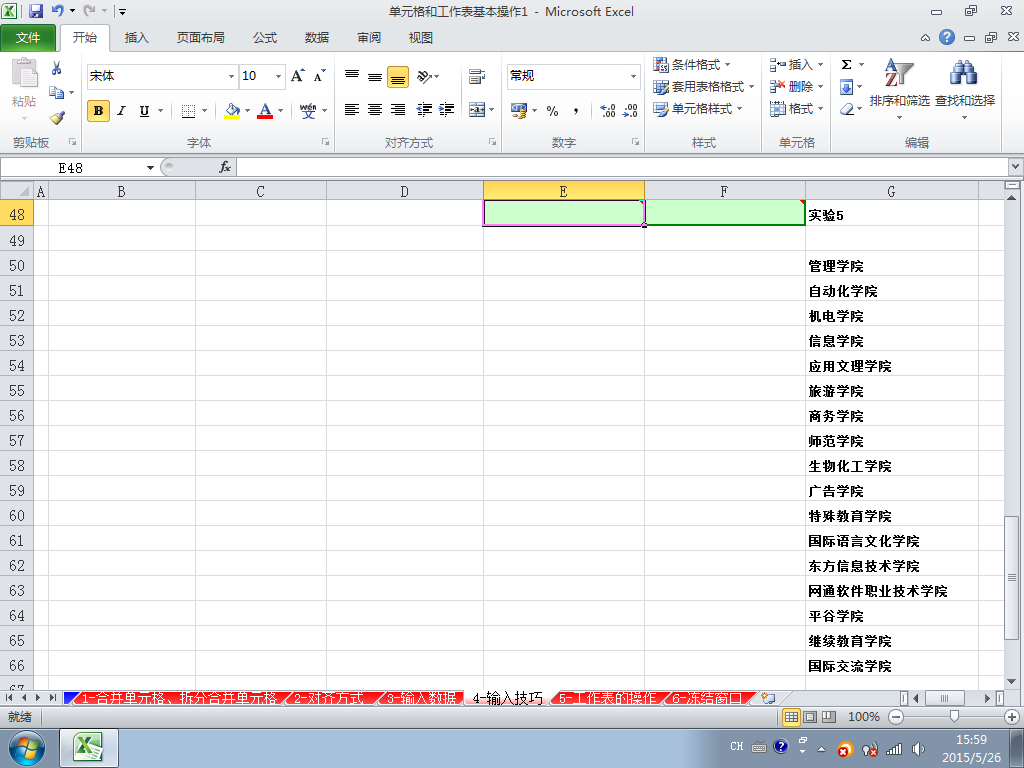Open the Name Box dropdown arrow
The height and width of the screenshot is (768, 1024).
tap(150, 168)
